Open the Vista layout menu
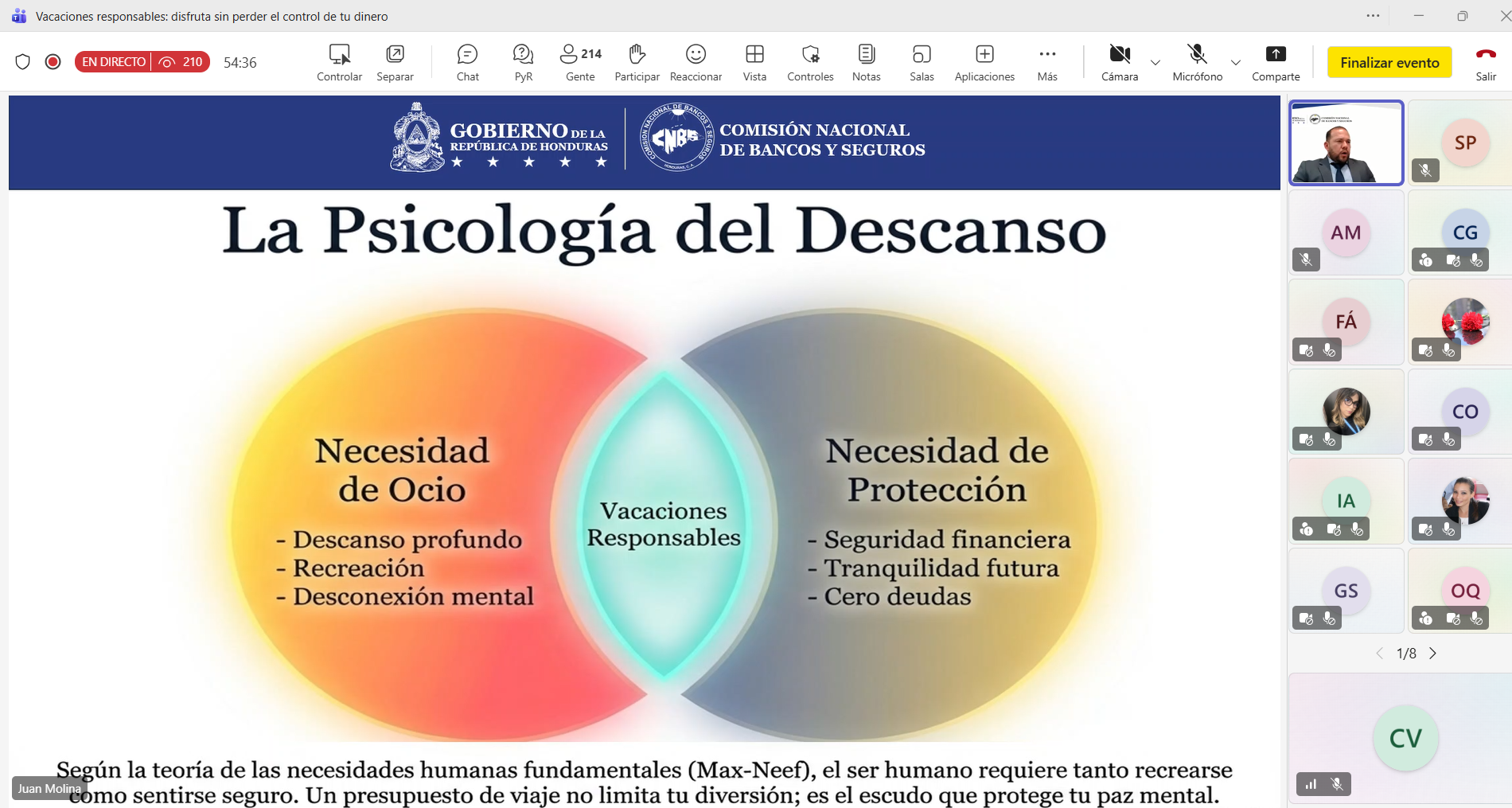This screenshot has width=1512, height=808. pyautogui.click(x=754, y=62)
